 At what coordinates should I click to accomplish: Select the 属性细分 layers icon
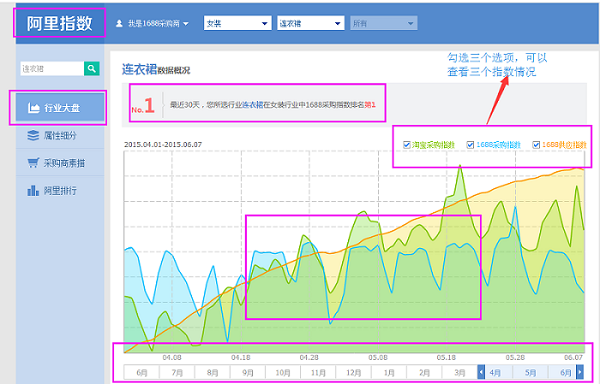[33, 135]
